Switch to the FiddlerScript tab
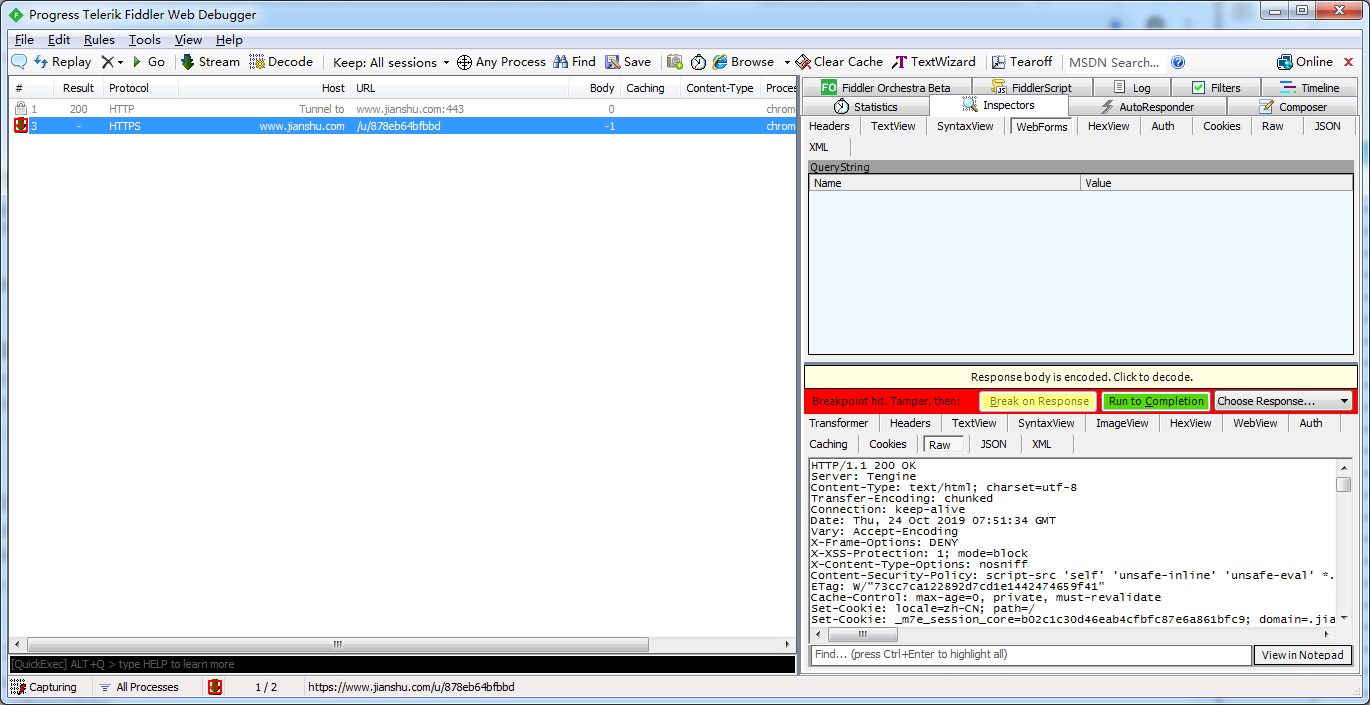Viewport: 1370px width, 705px height. pyautogui.click(x=1032, y=87)
